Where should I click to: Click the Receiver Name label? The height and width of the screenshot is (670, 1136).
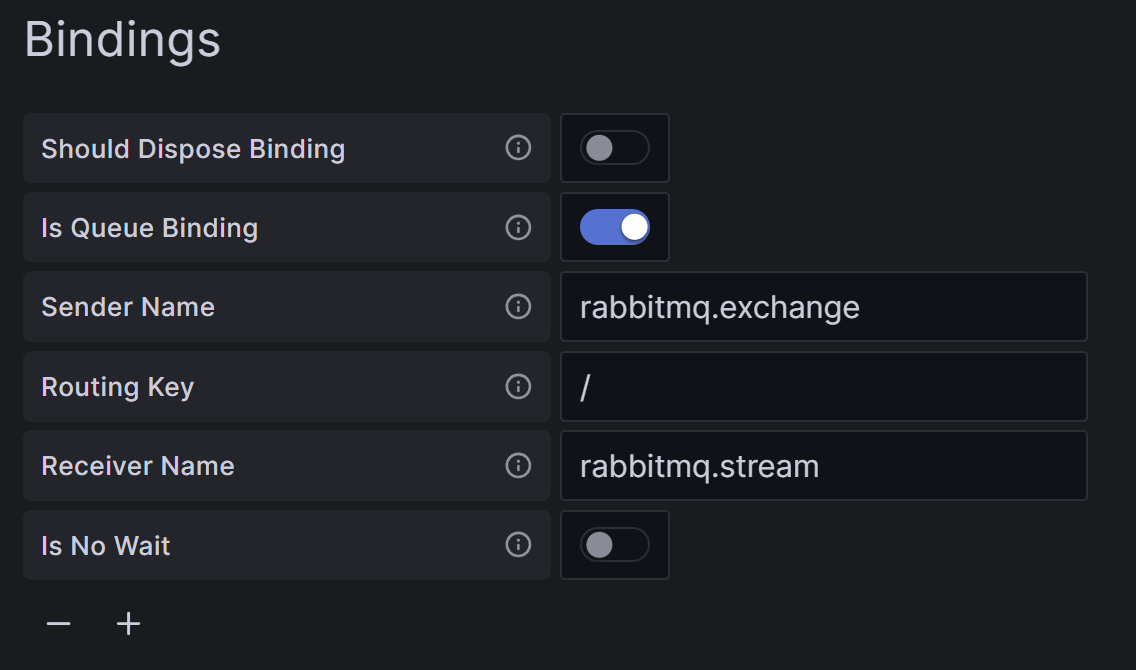(138, 466)
